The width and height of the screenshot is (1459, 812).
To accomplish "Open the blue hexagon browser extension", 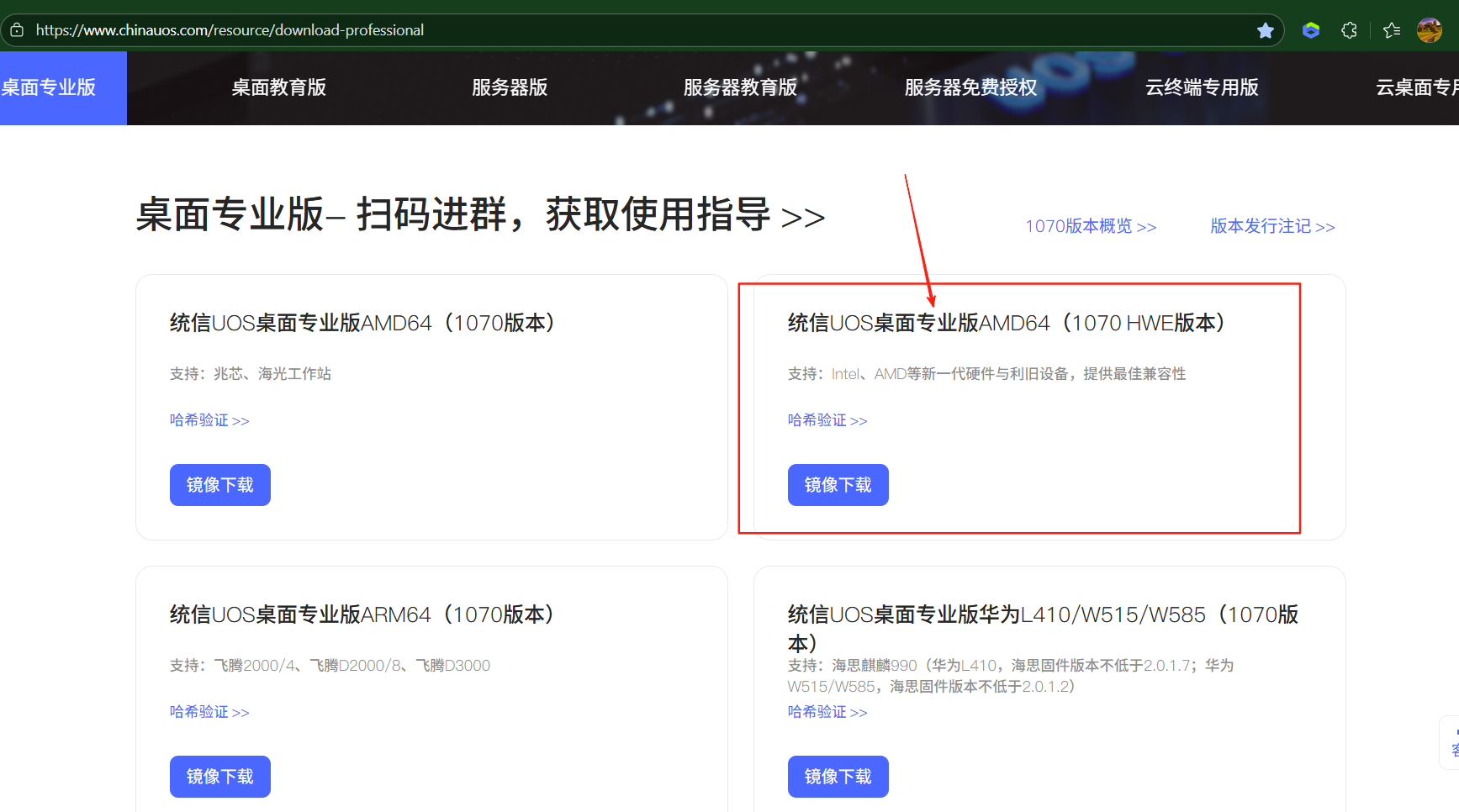I will click(x=1311, y=30).
